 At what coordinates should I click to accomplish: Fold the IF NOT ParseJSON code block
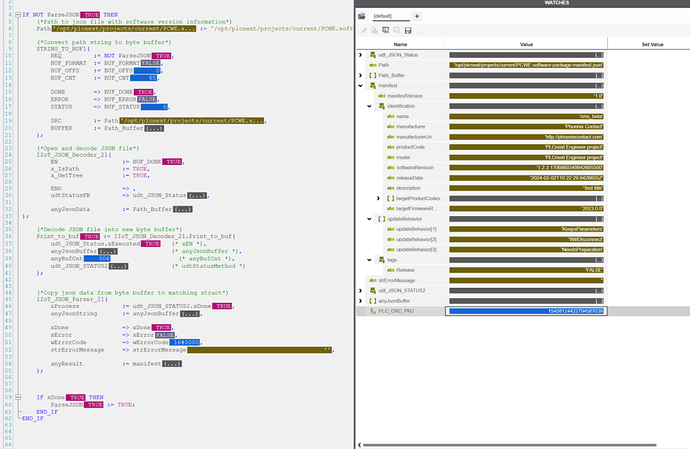pos(17,17)
